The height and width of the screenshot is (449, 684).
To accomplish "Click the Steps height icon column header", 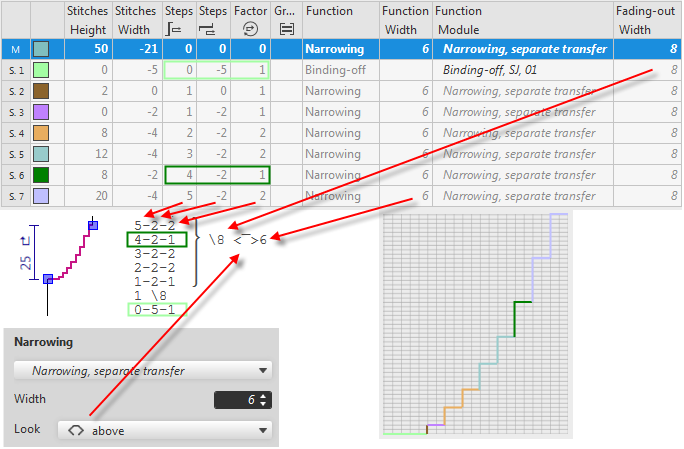I will point(179,30).
